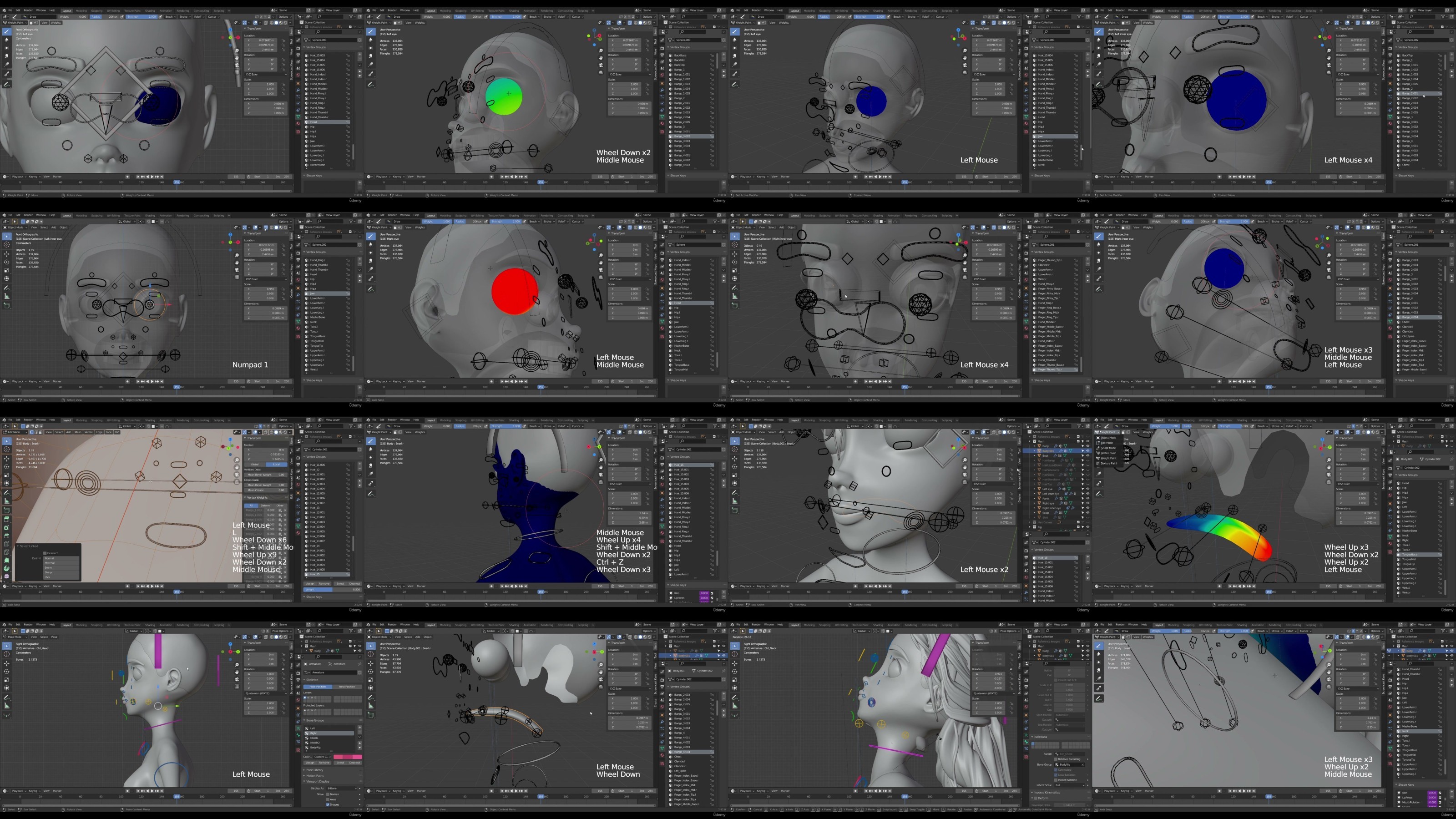This screenshot has height=819, width=1456.
Task: Click Assign button in Ctrl_Head frame
Action: (310, 763)
